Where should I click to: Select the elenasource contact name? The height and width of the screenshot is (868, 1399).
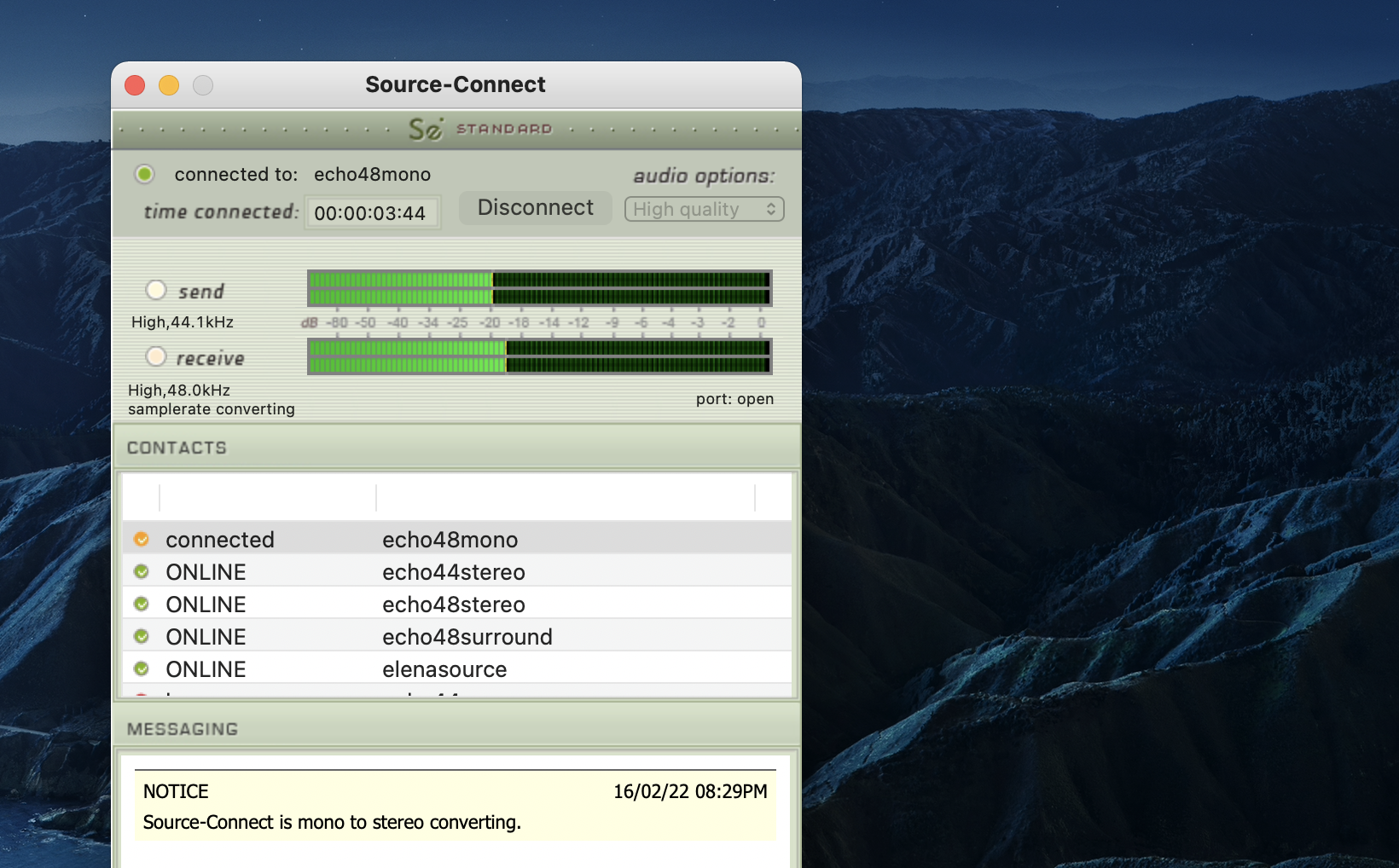pos(444,669)
